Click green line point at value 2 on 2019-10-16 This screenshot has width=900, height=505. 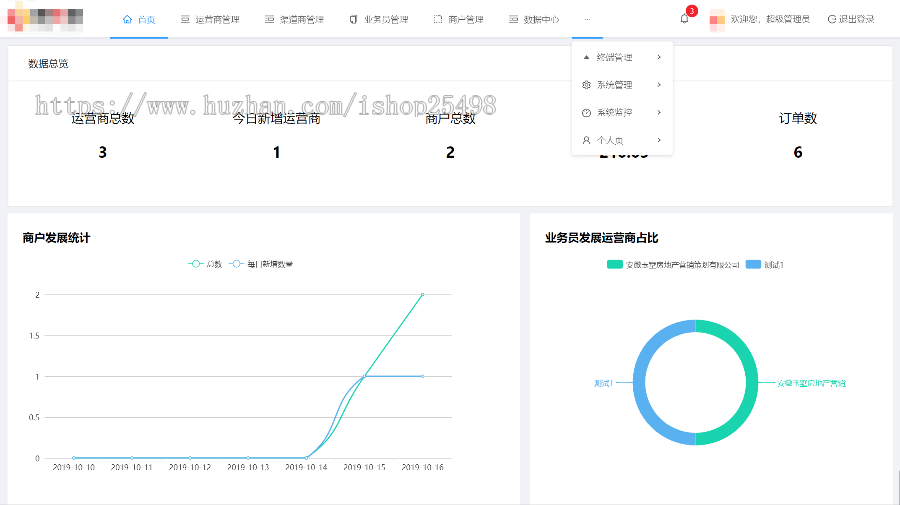point(422,294)
